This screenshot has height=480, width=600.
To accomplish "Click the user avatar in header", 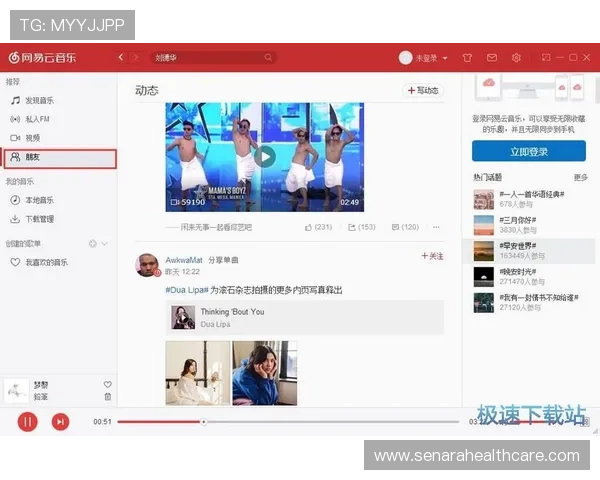I will (x=405, y=58).
